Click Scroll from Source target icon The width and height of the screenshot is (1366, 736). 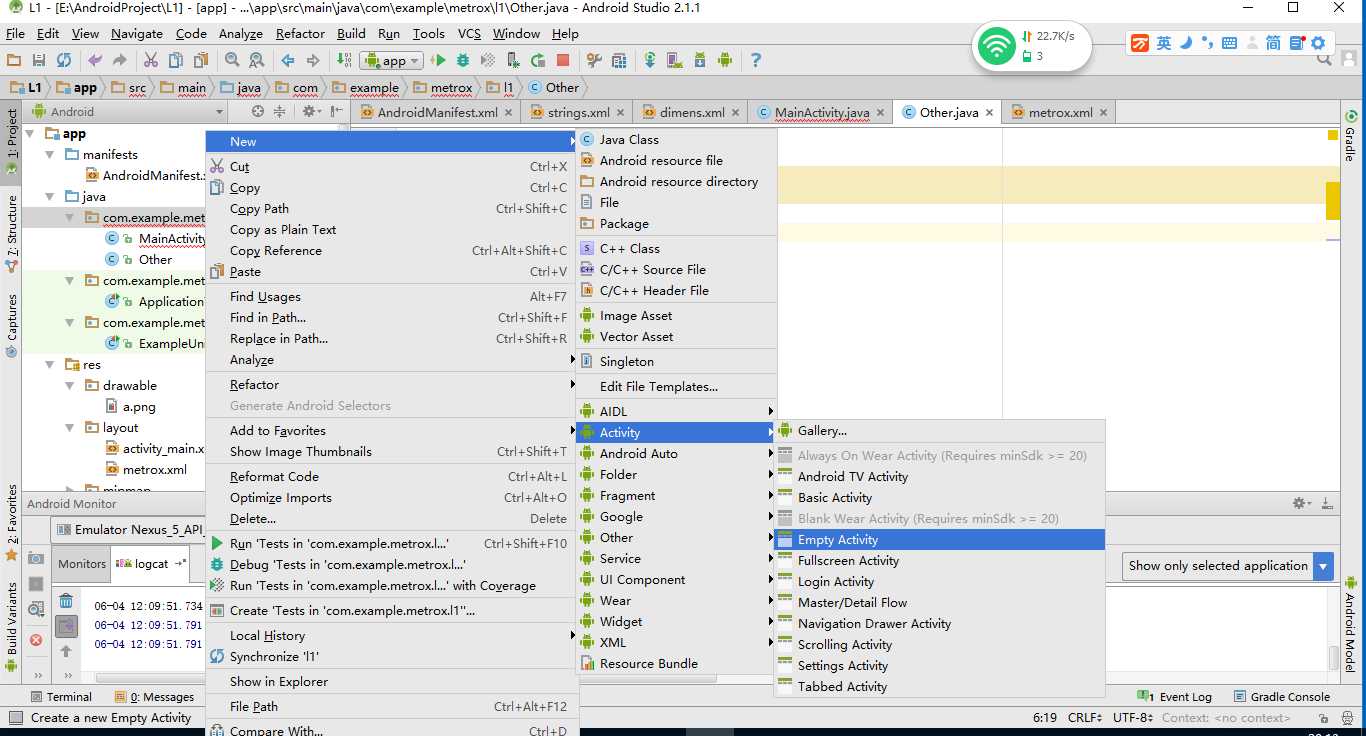(257, 112)
